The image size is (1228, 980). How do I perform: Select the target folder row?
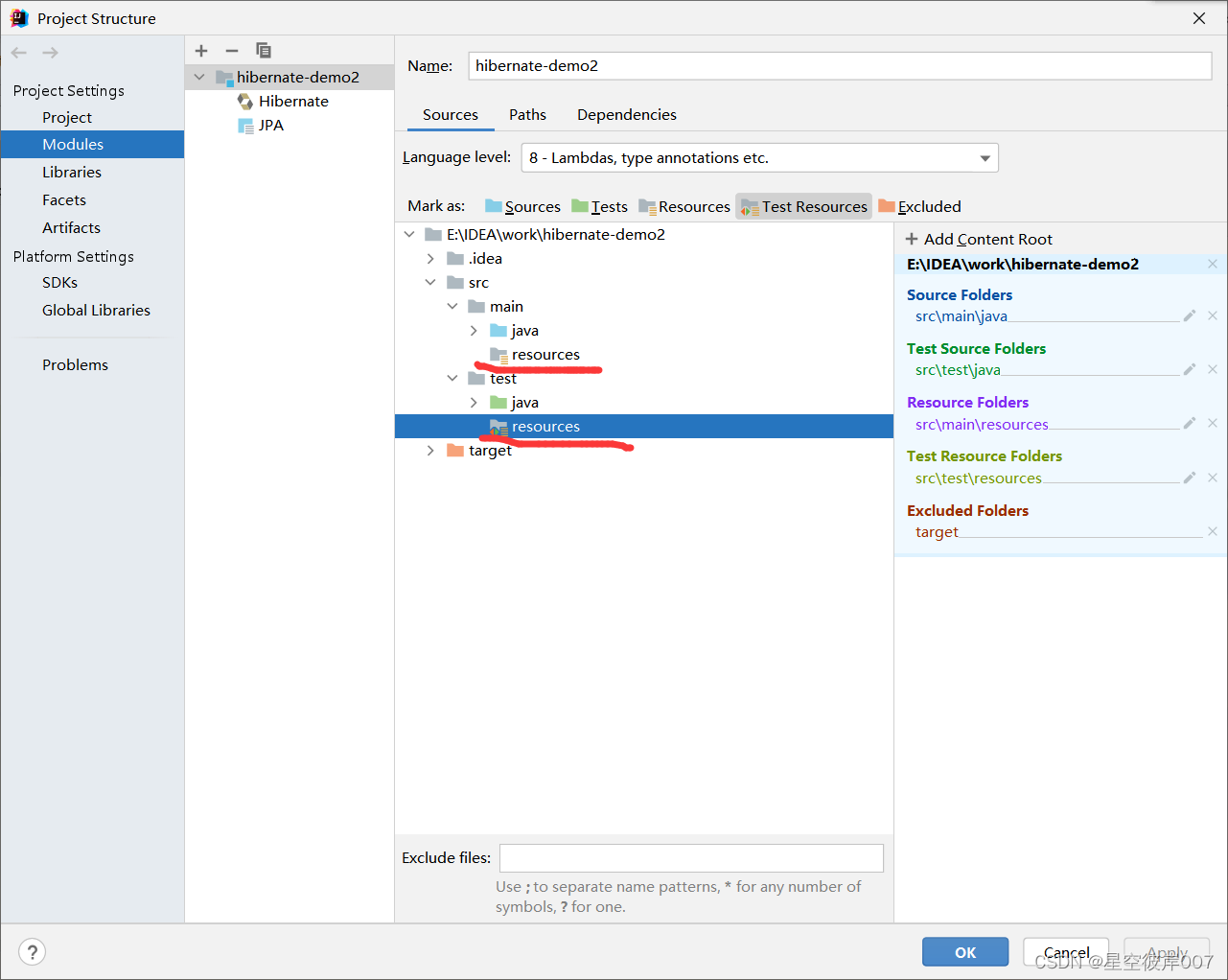(644, 450)
